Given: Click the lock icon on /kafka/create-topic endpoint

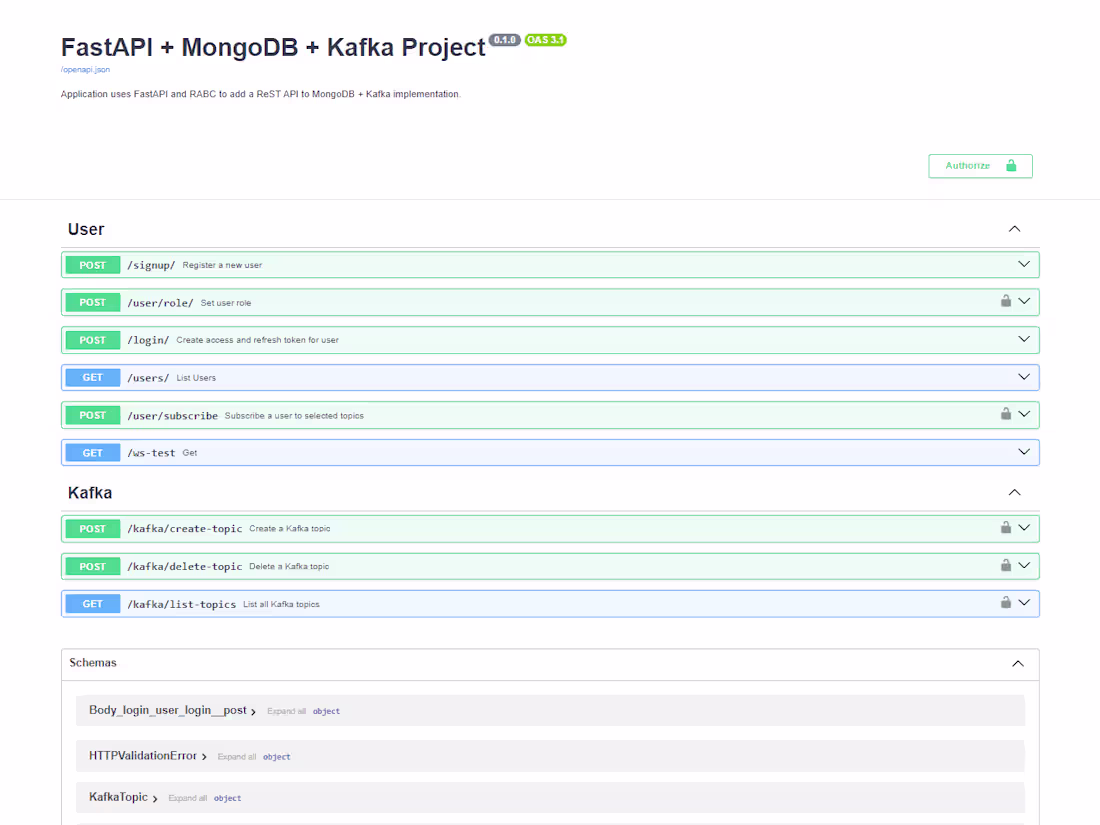Looking at the screenshot, I should pos(1006,527).
